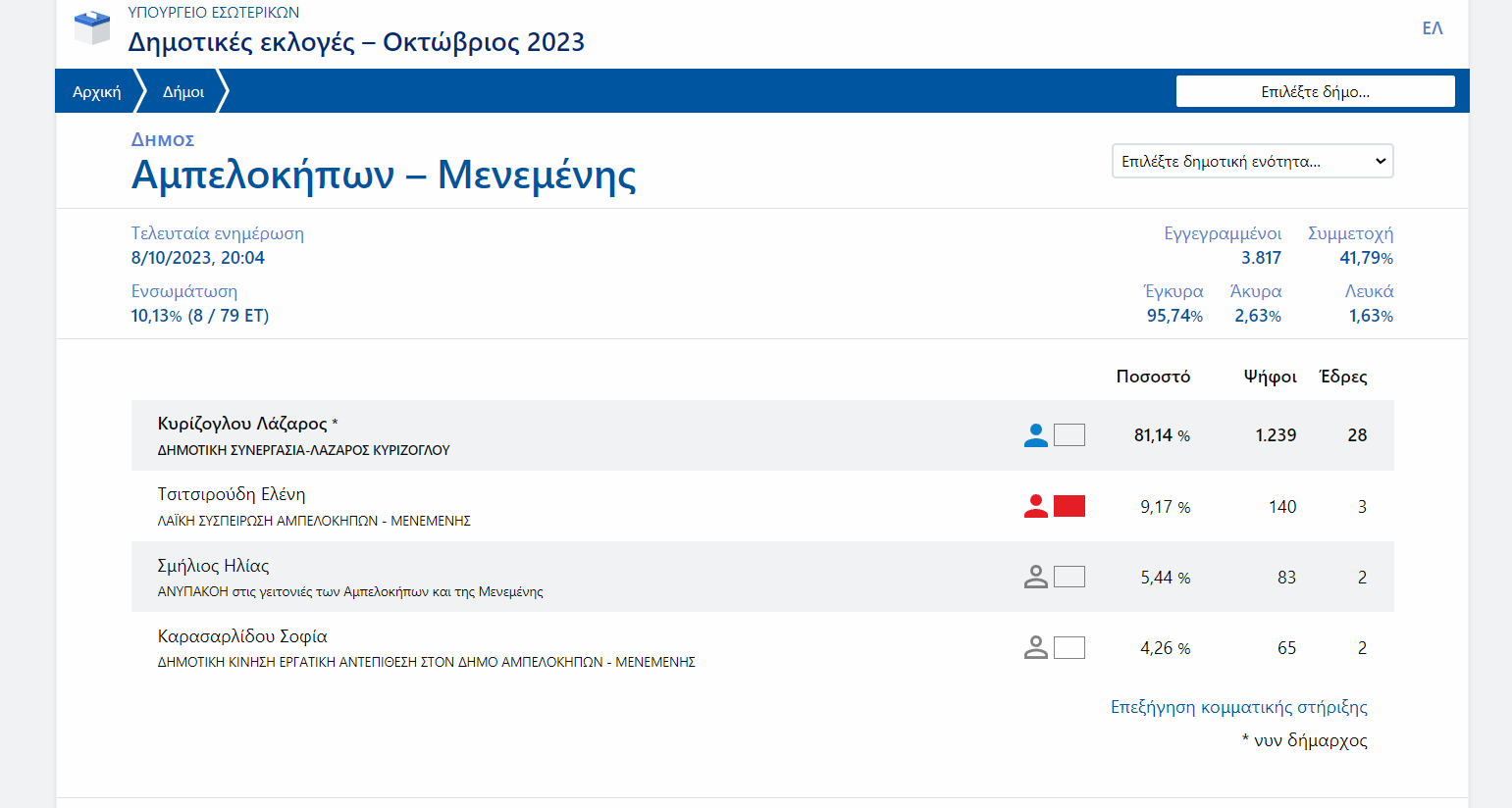Select candidate Κυρίζογλου Λάζαρος name

click(242, 424)
